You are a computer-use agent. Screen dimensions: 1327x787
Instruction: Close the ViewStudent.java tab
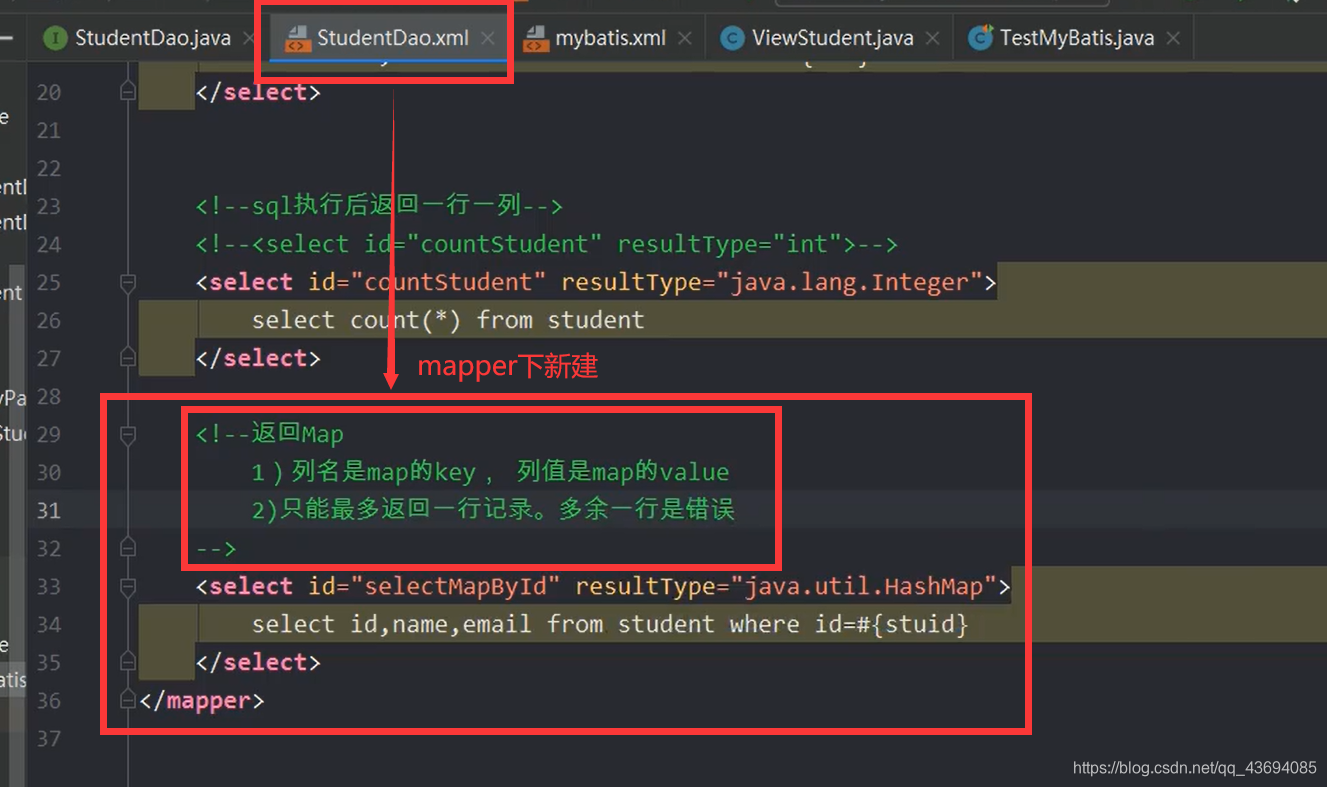(932, 38)
